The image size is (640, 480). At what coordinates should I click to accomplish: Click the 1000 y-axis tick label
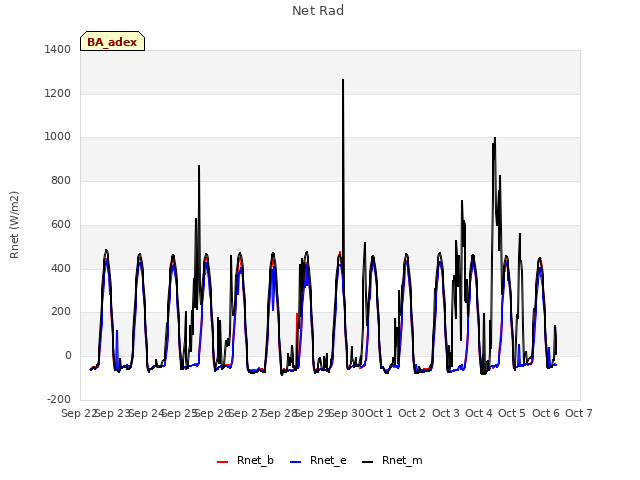[58, 137]
